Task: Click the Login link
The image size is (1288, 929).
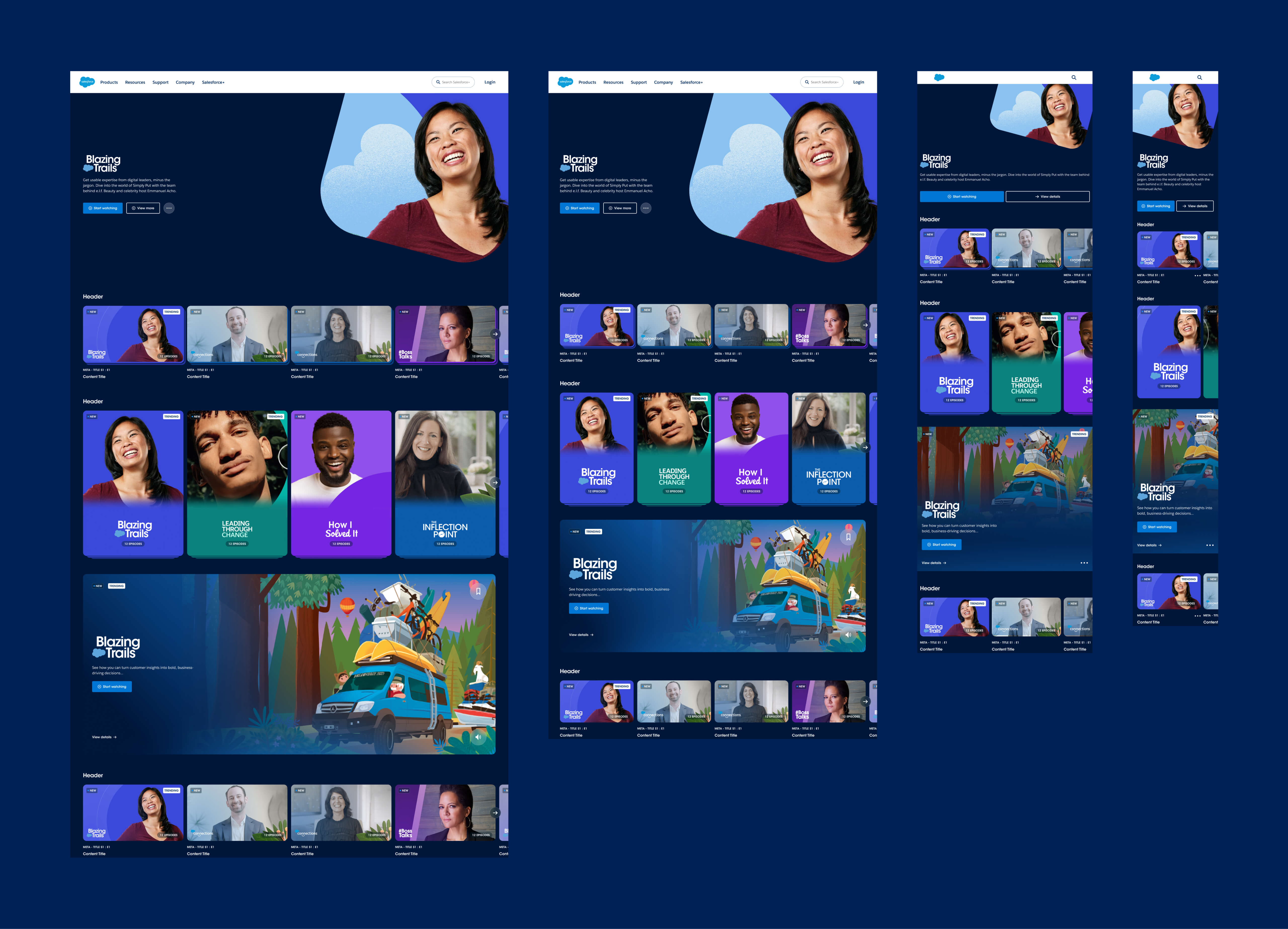Action: (490, 82)
